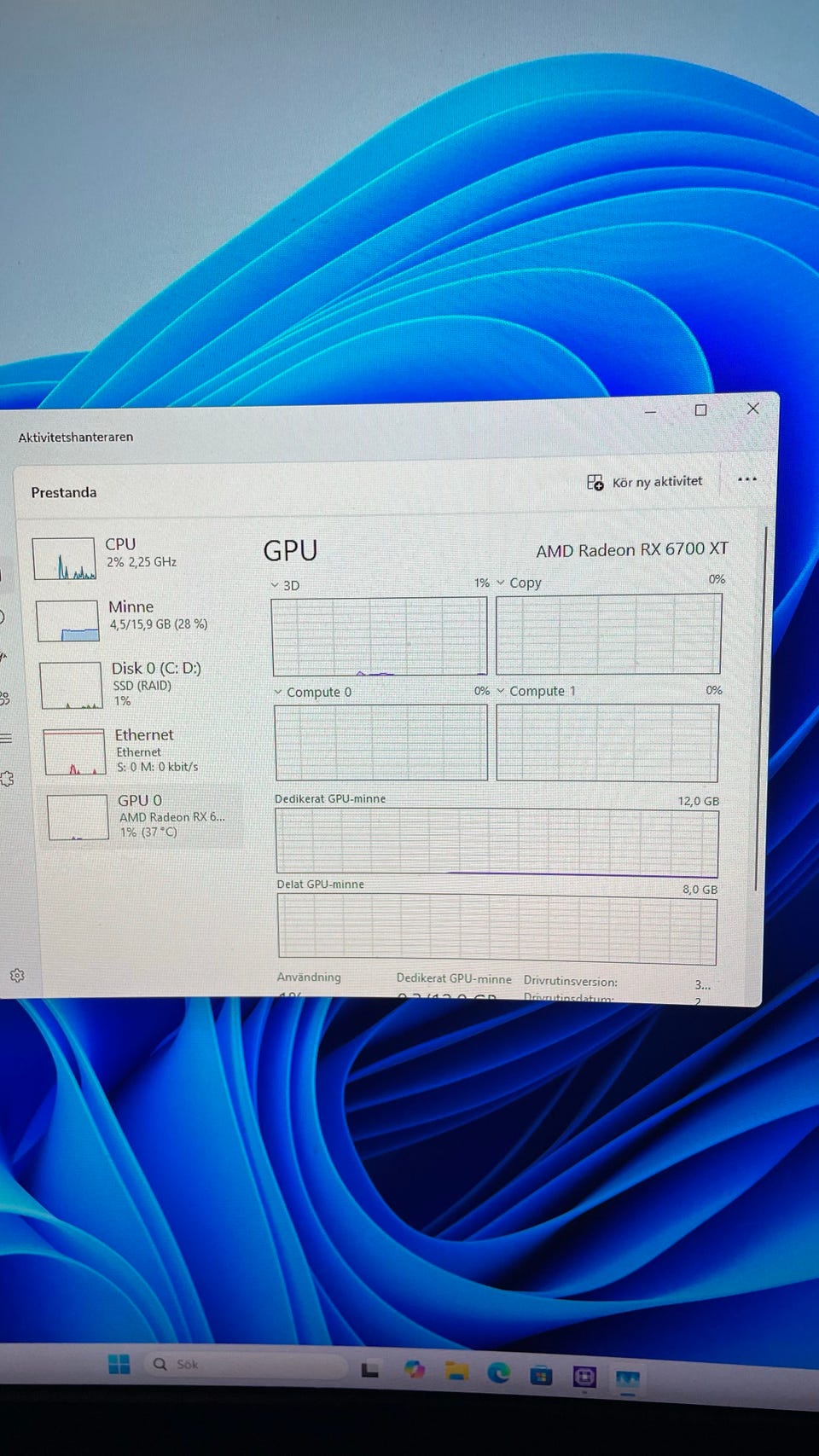Click the Delat GPU-minne graph
Screen dimensions: 819x1456
click(497, 930)
